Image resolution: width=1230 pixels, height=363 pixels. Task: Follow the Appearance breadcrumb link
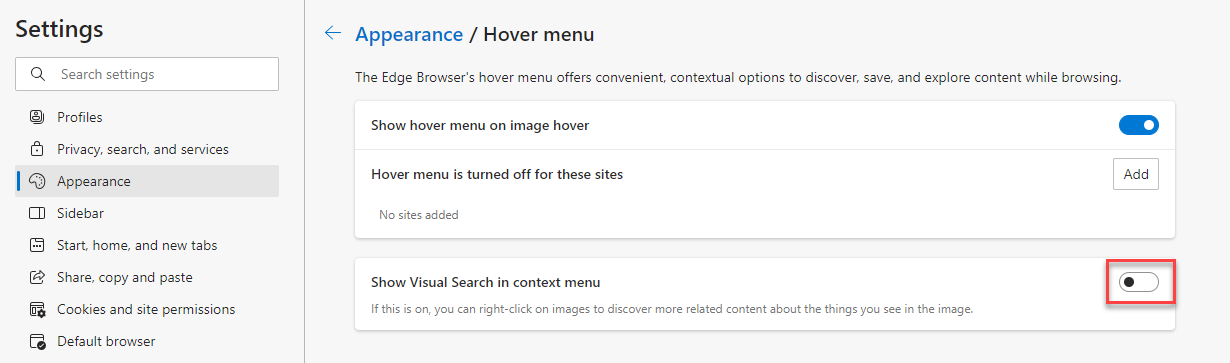click(x=409, y=34)
